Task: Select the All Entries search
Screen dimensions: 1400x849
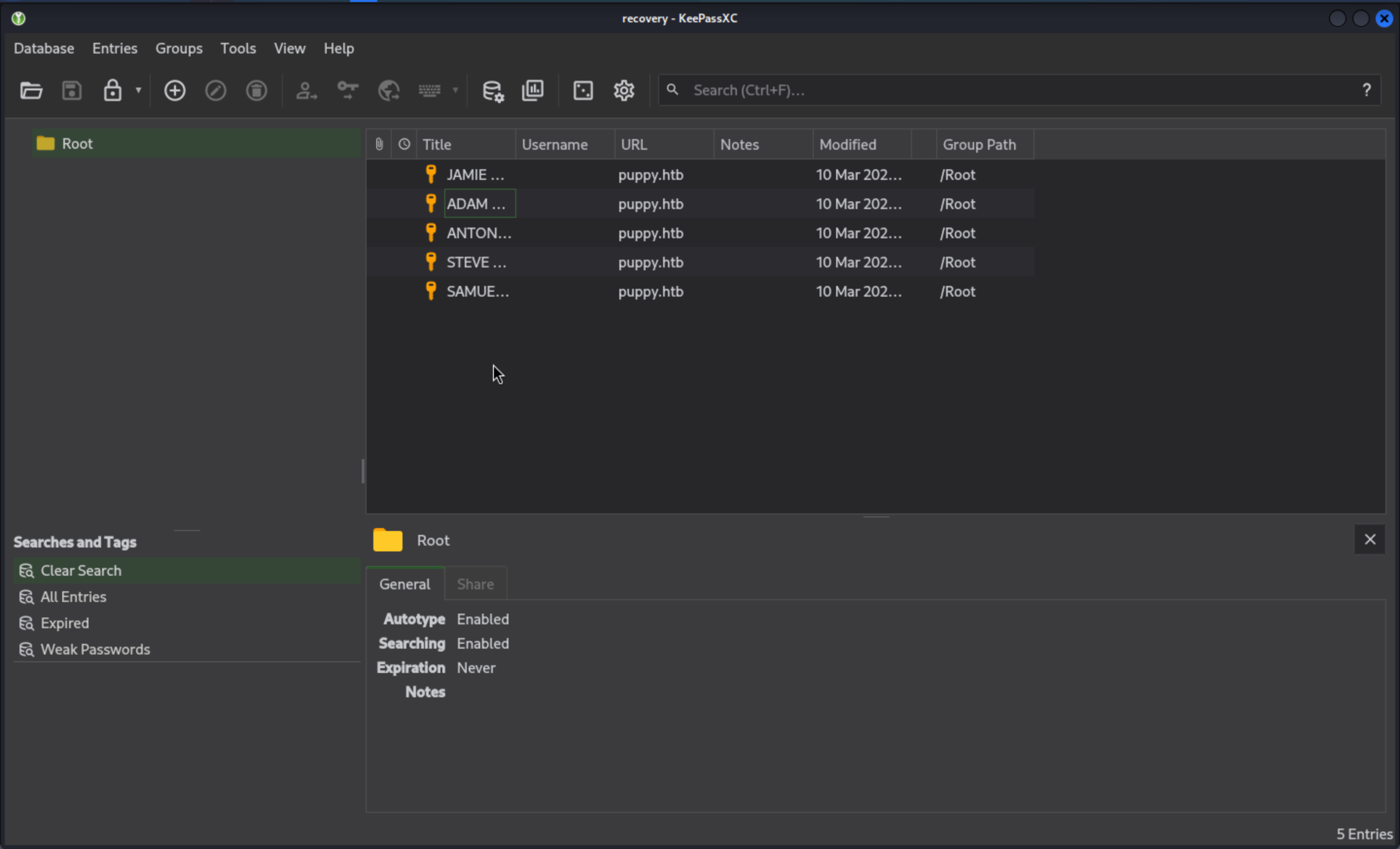Action: pyautogui.click(x=73, y=597)
